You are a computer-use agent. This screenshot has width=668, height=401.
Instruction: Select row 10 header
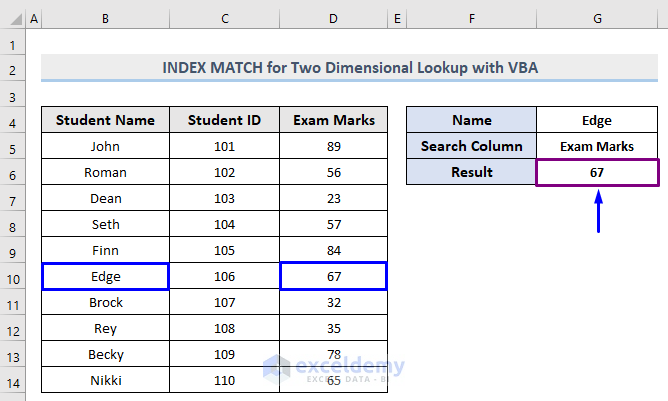coord(13,276)
